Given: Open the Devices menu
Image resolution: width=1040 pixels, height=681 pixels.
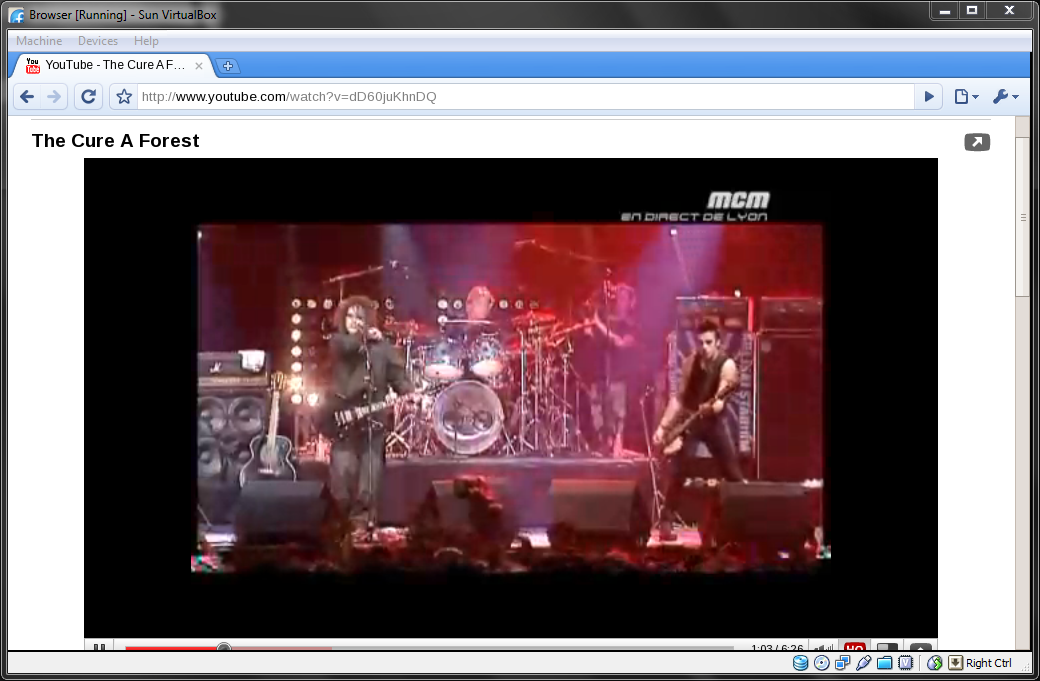Looking at the screenshot, I should click(98, 40).
